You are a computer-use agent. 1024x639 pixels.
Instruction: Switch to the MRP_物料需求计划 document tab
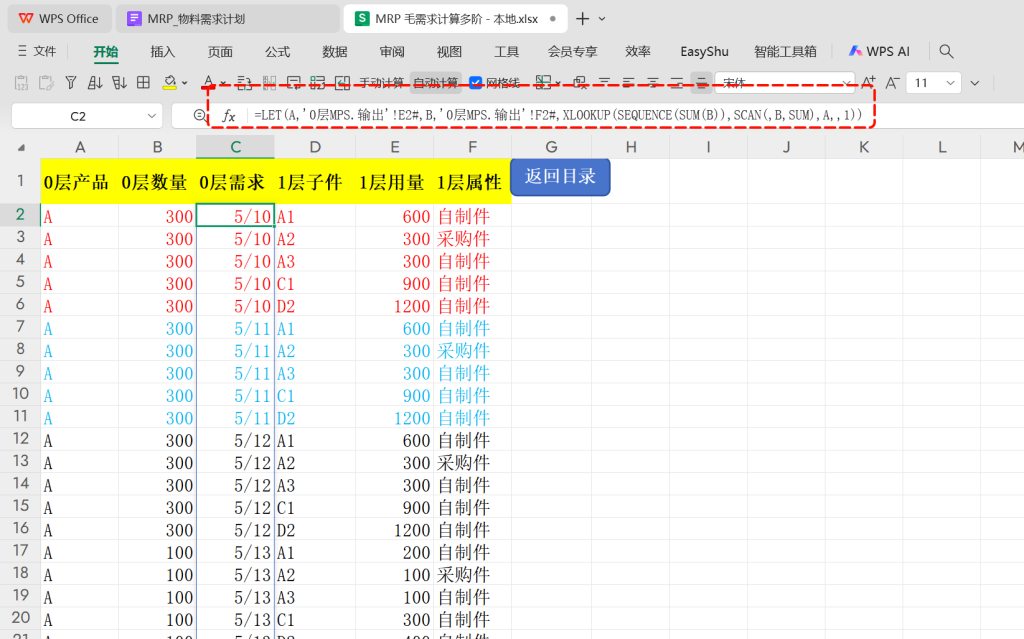point(227,19)
